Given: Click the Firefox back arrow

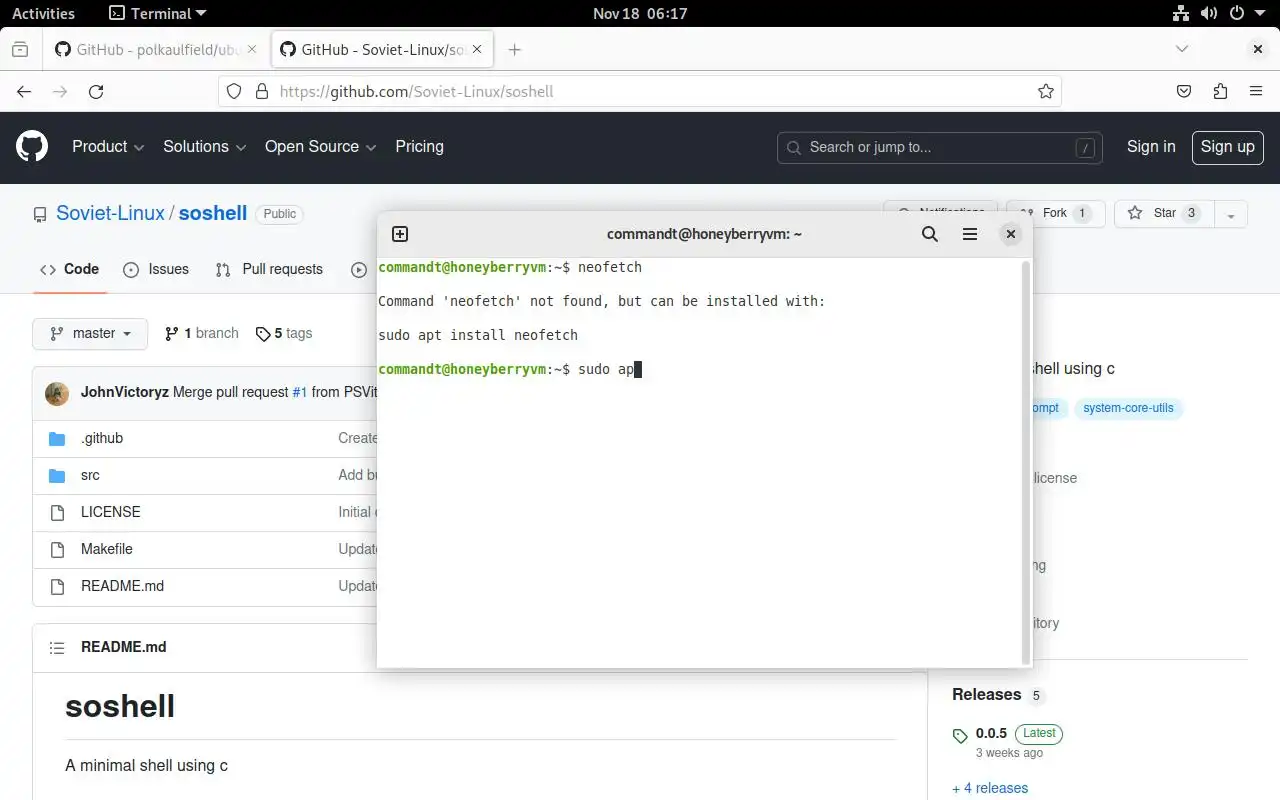Looking at the screenshot, I should click(24, 91).
